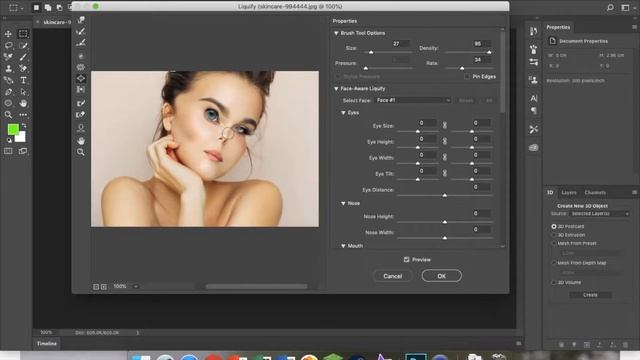
Task: Open the Character panel icon
Action: tap(533, 98)
